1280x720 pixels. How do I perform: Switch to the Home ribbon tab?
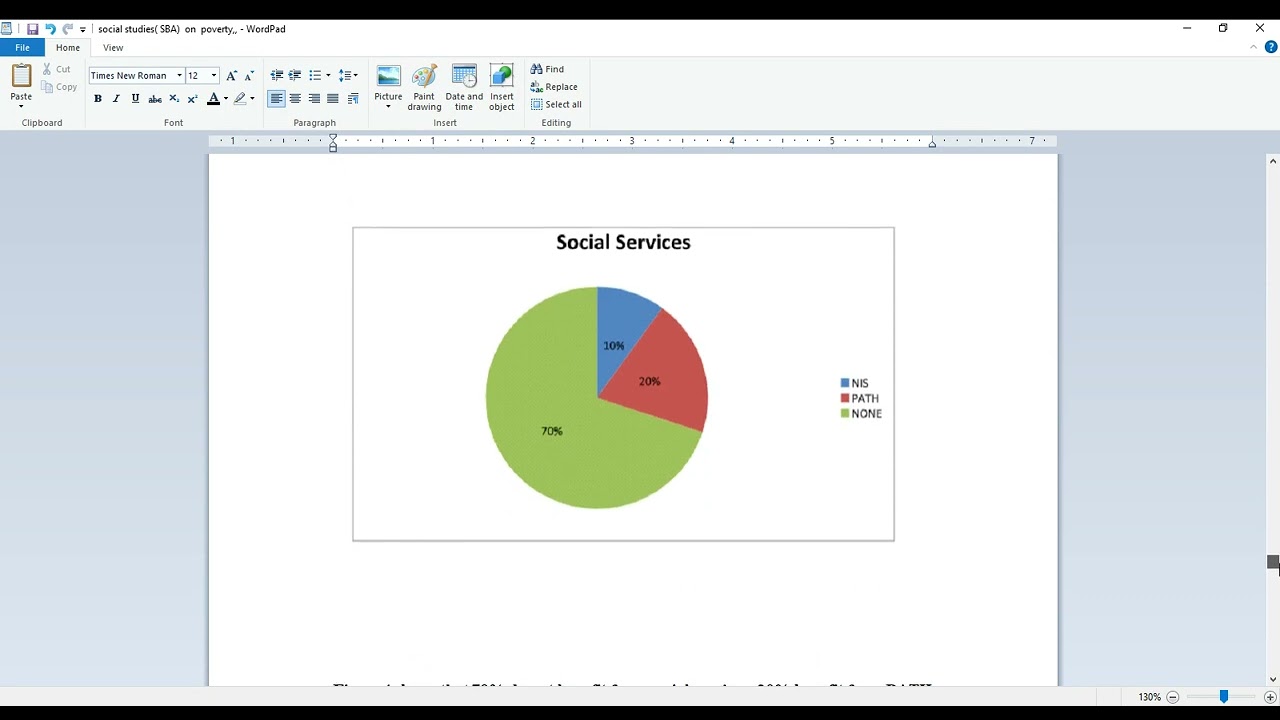tap(68, 48)
